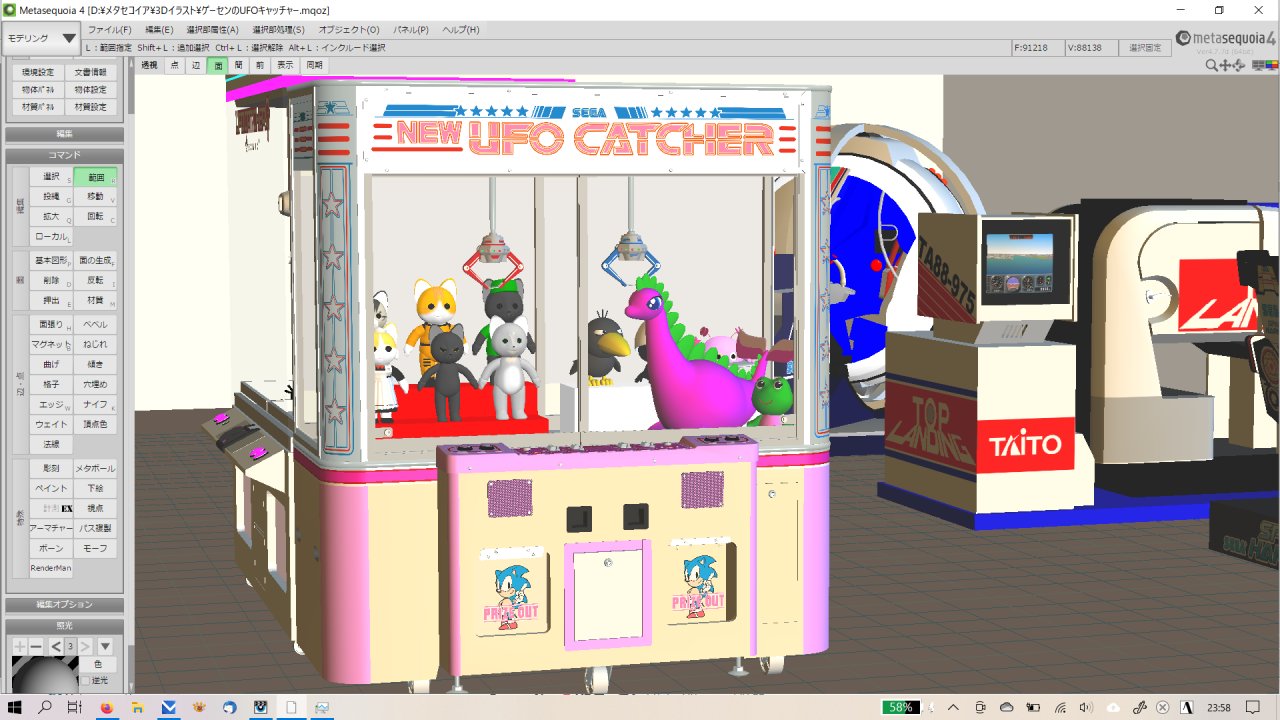Select the ボーン bone command
This screenshot has height=720, width=1280.
coord(51,549)
